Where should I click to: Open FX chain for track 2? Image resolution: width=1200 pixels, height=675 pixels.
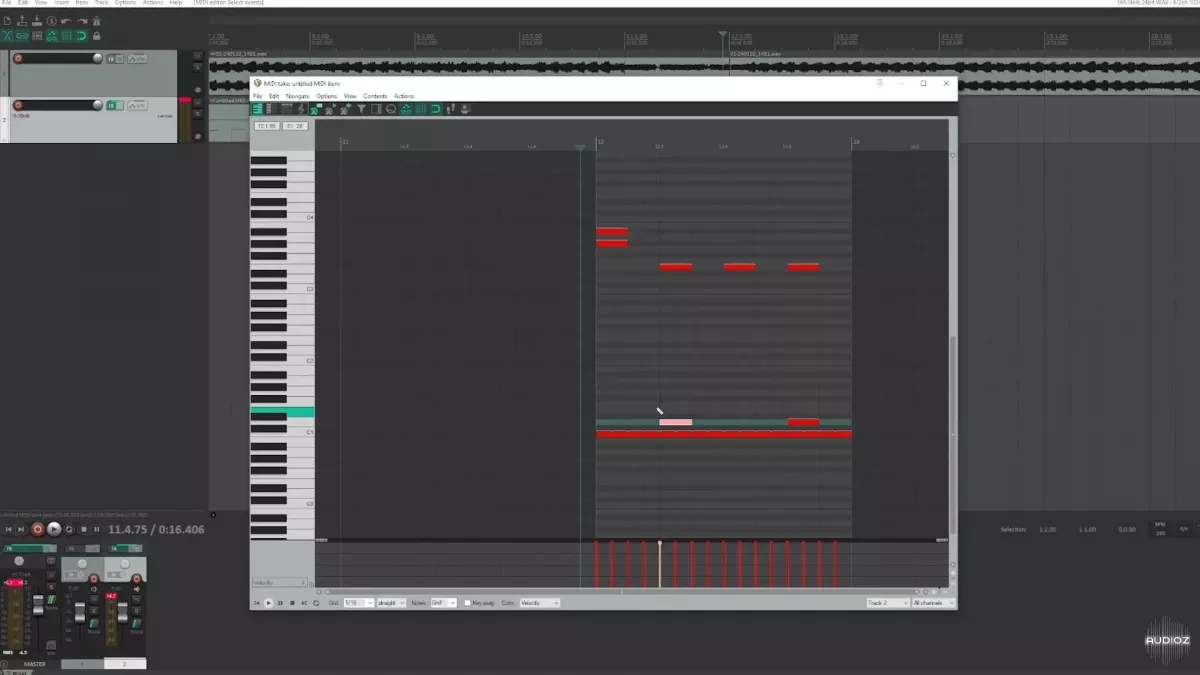pos(113,105)
